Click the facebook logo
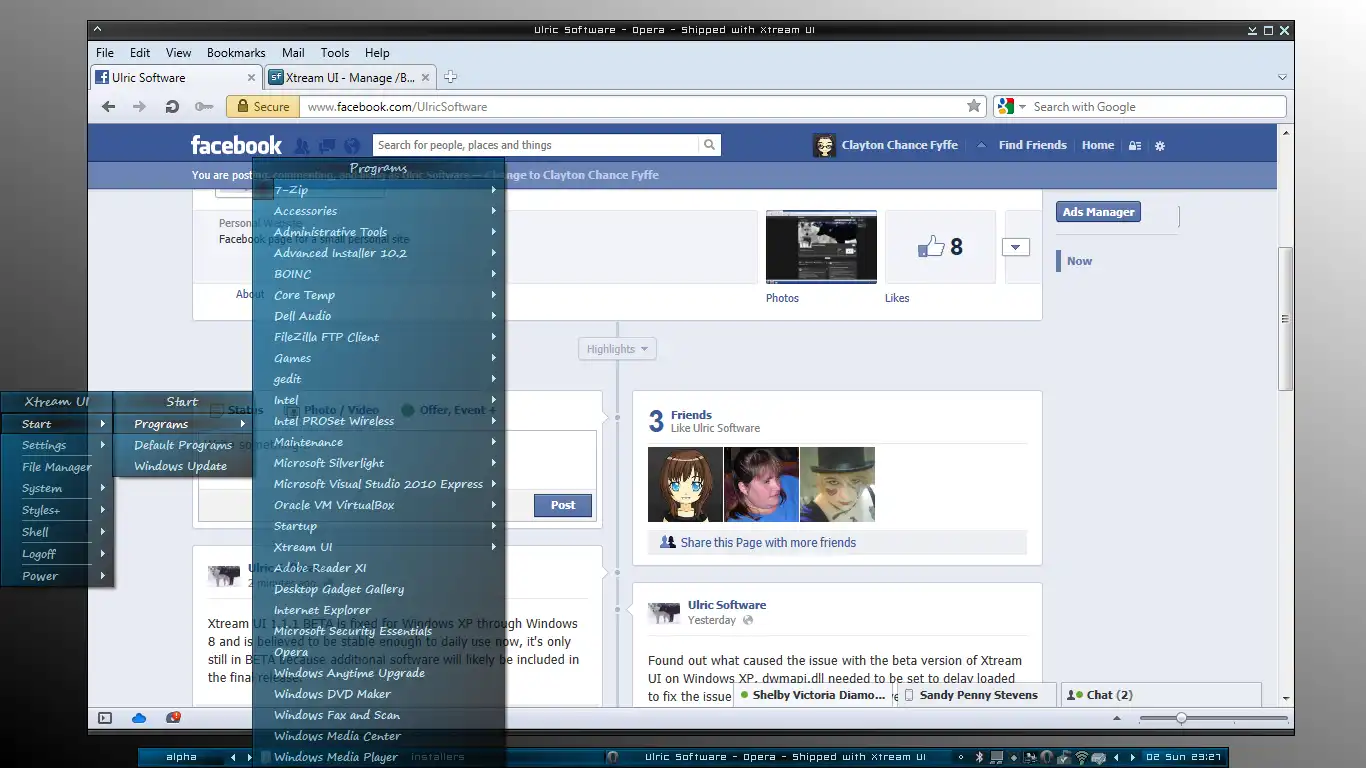1366x768 pixels. tap(236, 145)
